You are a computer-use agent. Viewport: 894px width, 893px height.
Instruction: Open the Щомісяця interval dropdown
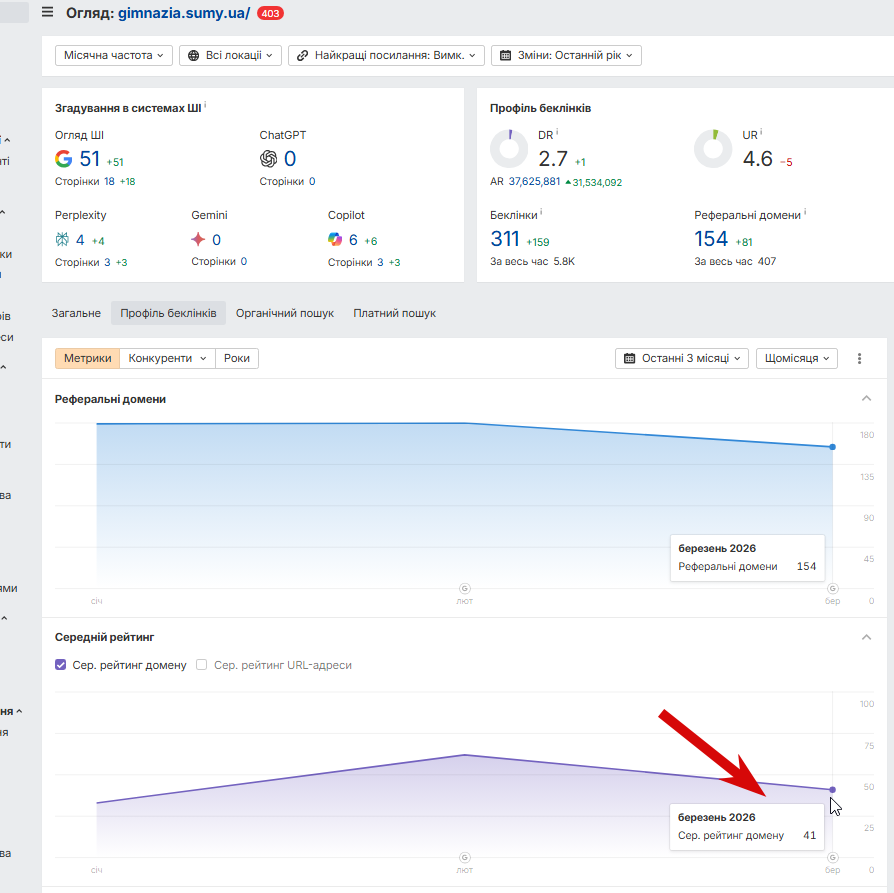point(797,358)
